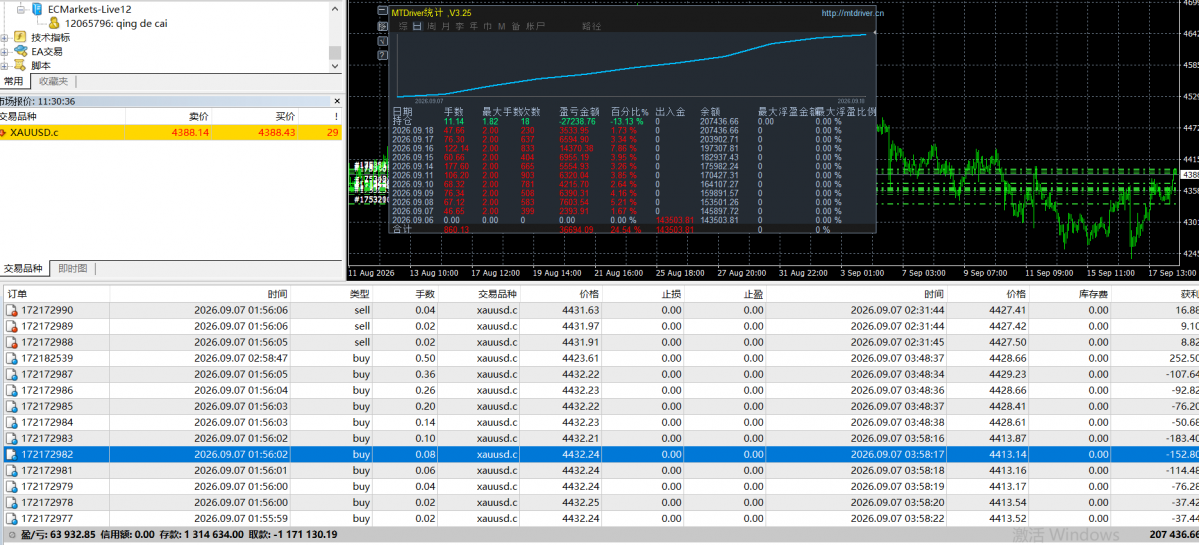
Task: Click the 脚本 scripts icon
Action: (x=21, y=66)
